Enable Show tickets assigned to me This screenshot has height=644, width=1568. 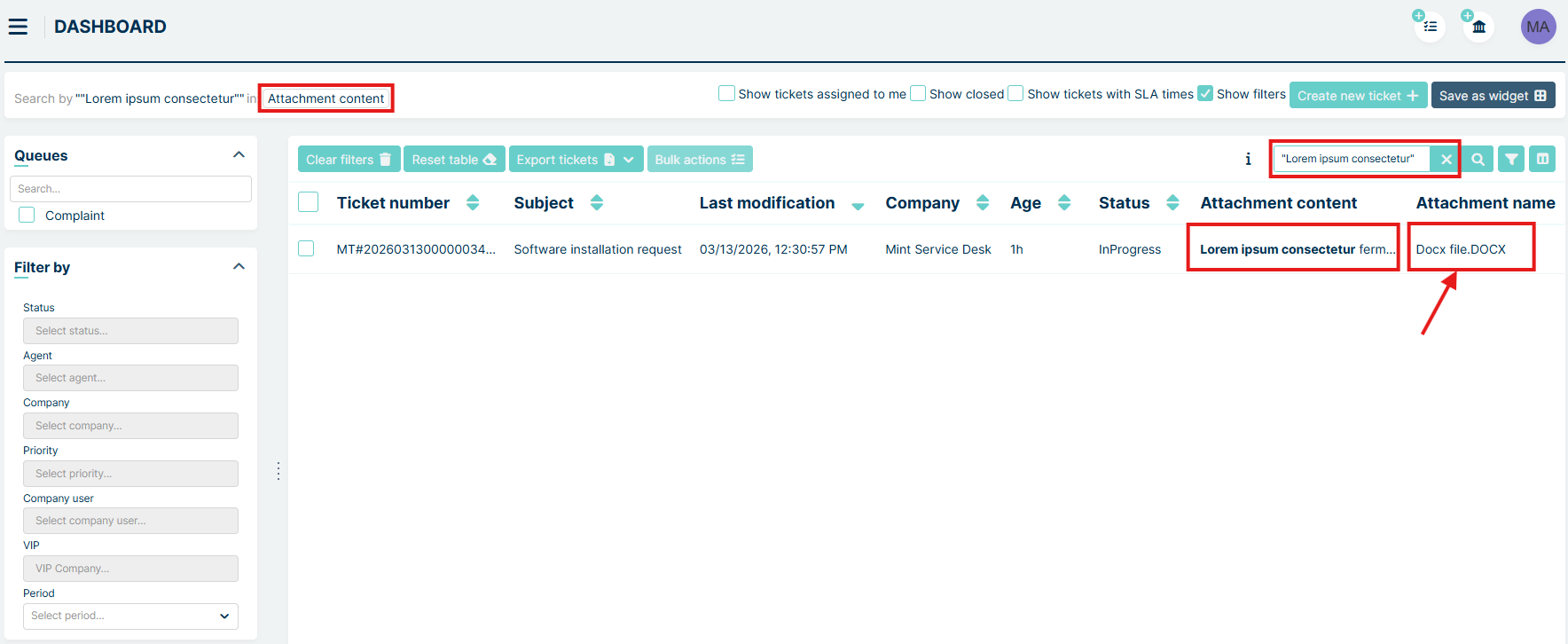click(726, 94)
